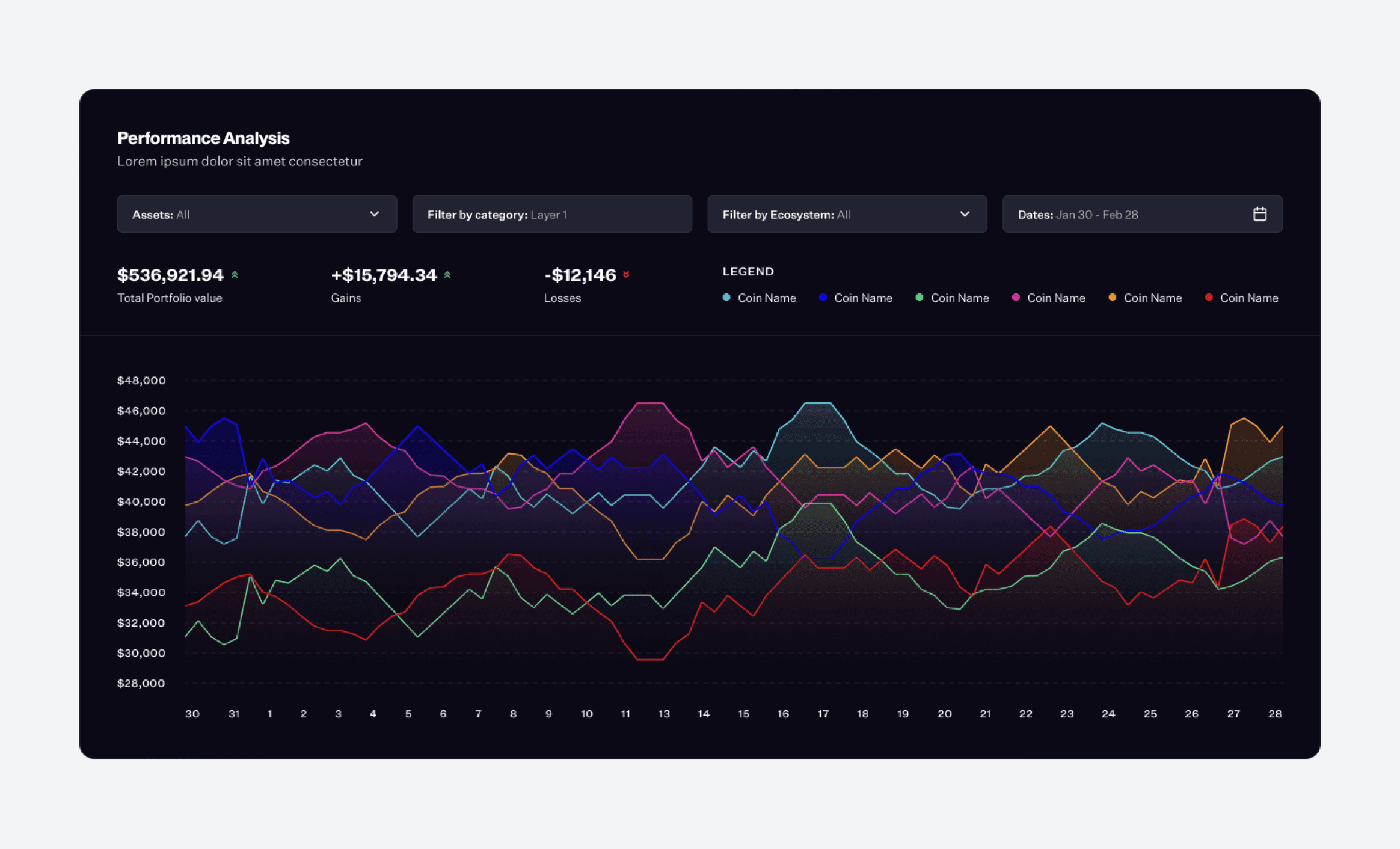Screen dimensions: 1400x849
Task: Click the LEGEND heading
Action: [748, 271]
